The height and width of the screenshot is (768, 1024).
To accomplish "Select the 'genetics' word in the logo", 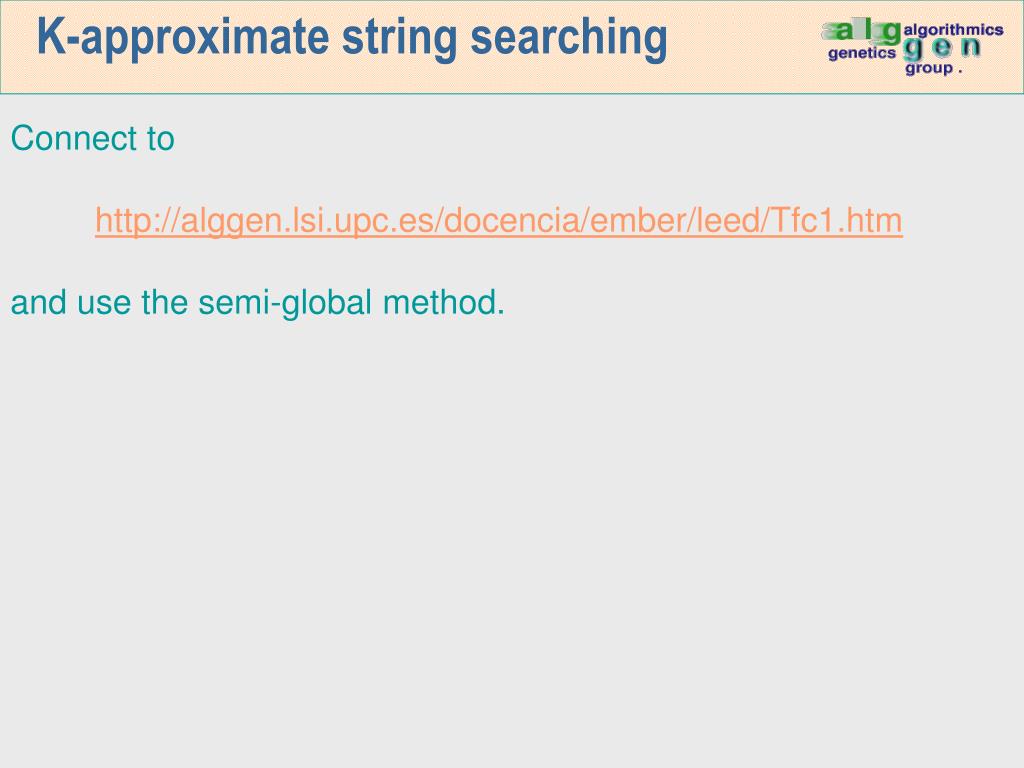I will 862,54.
